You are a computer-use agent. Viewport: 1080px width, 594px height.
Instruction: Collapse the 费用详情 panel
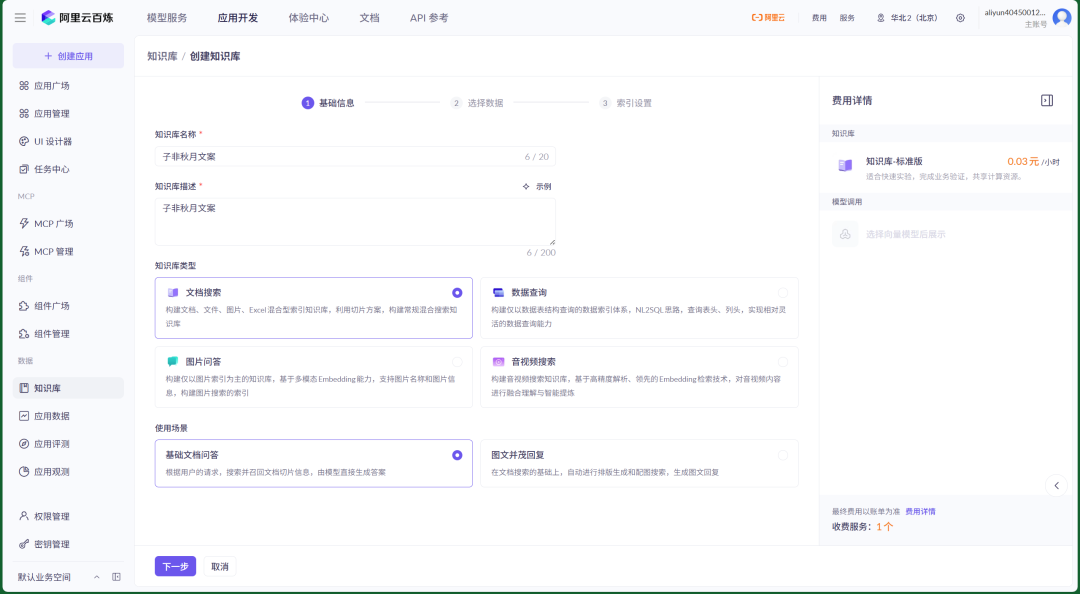click(x=1046, y=100)
